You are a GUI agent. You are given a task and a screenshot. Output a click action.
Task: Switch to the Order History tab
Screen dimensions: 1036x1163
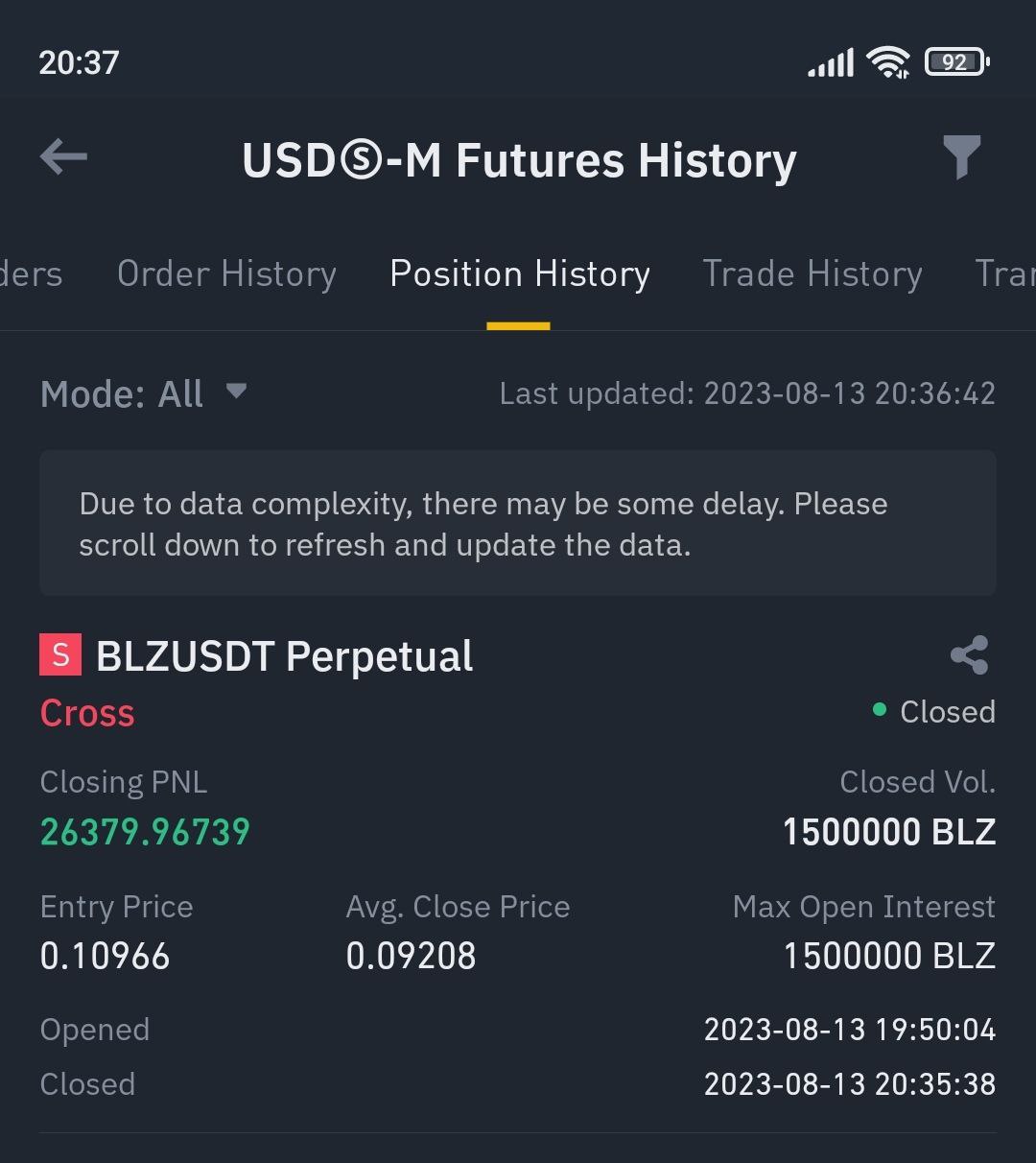tap(226, 274)
